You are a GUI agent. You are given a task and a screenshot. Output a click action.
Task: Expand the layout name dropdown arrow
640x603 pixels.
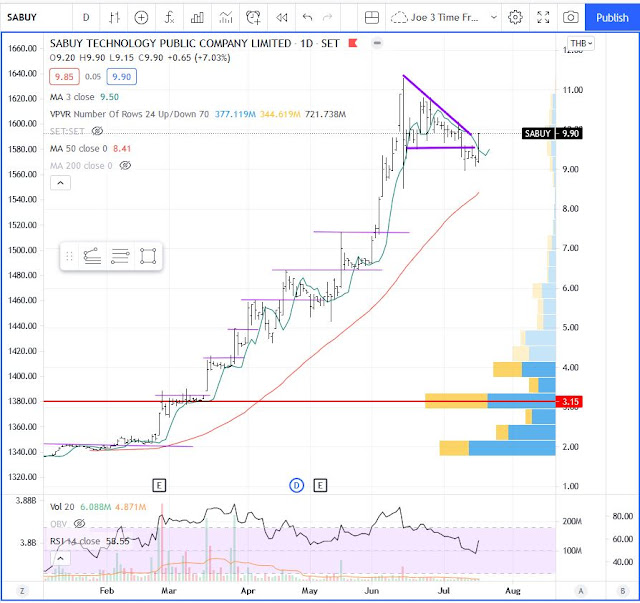493,18
